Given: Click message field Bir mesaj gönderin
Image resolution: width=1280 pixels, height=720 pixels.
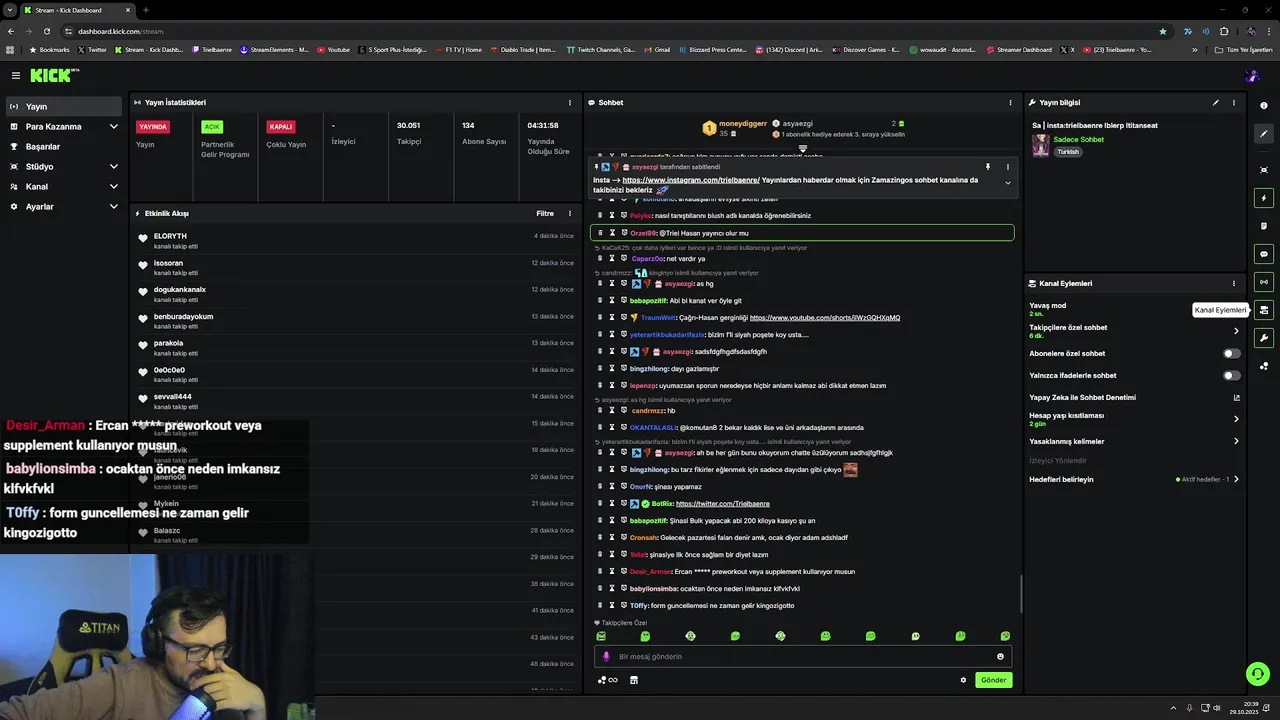Looking at the screenshot, I should [803, 657].
